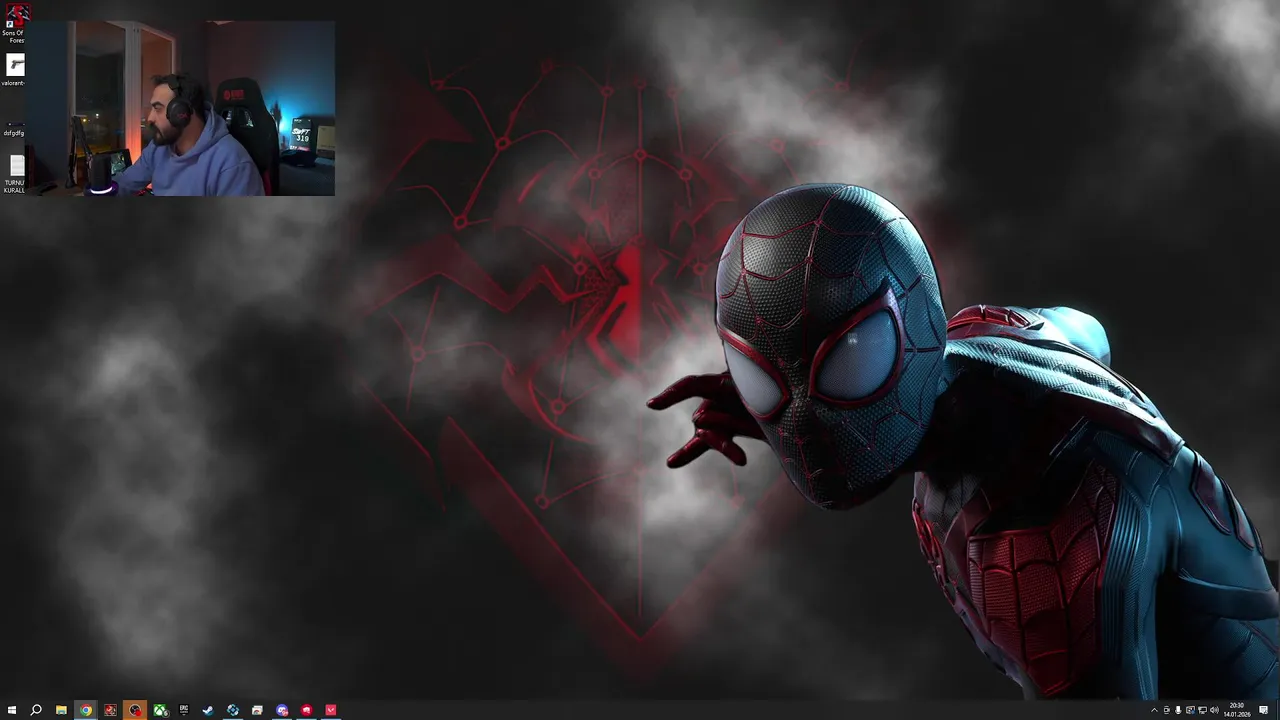The width and height of the screenshot is (1280, 720).
Task: Open Sons Of Forest desktop shortcut
Action: click(x=14, y=24)
